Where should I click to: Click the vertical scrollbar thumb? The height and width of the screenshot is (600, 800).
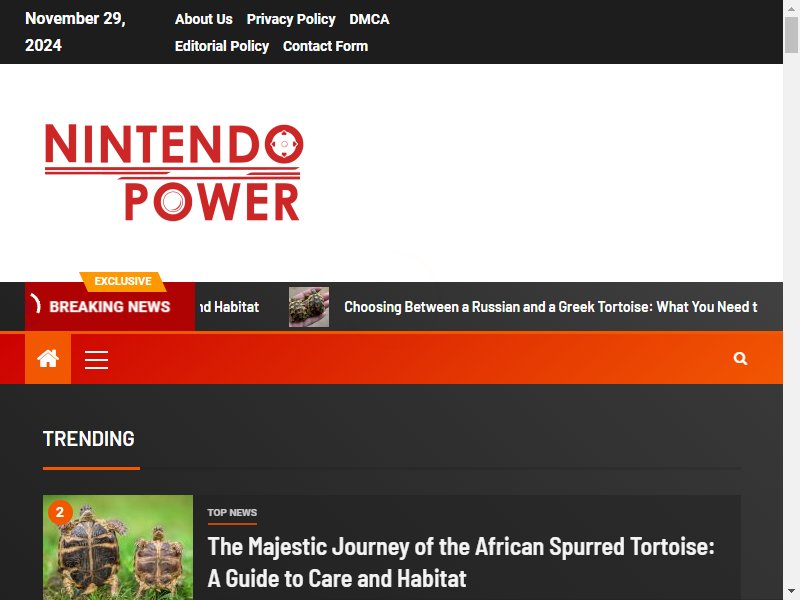791,35
